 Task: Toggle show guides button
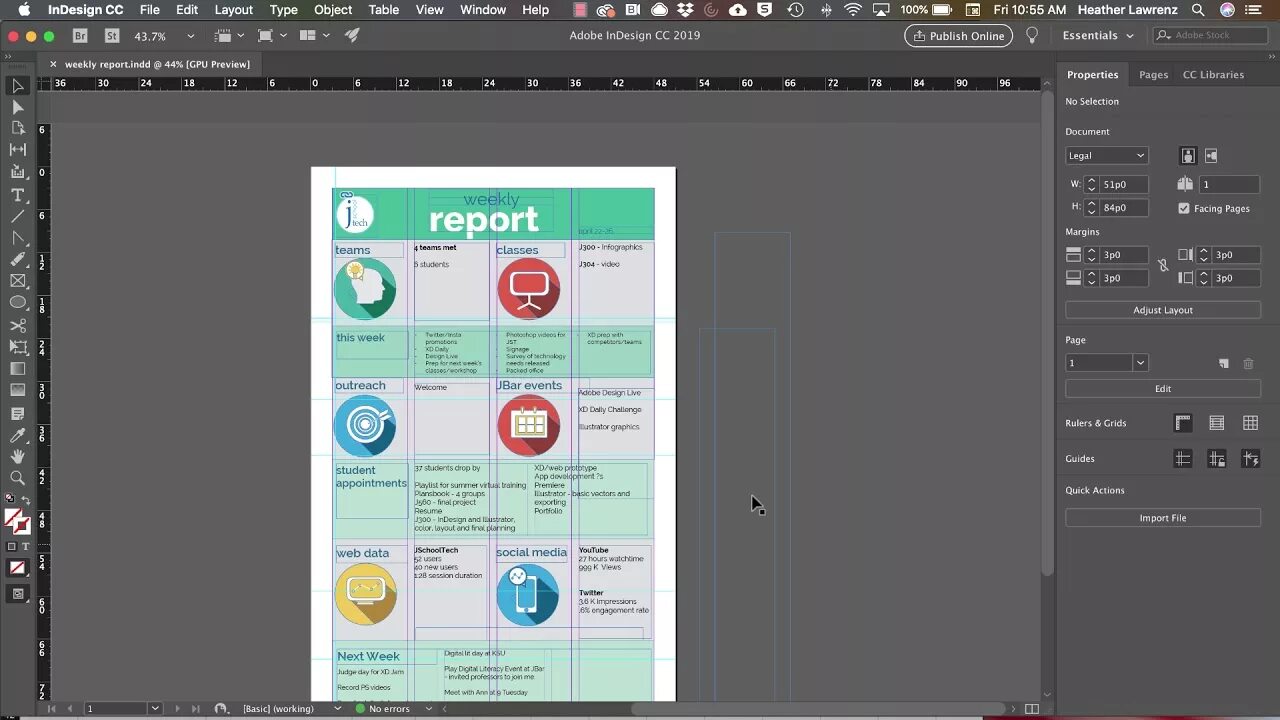pyautogui.click(x=1183, y=459)
